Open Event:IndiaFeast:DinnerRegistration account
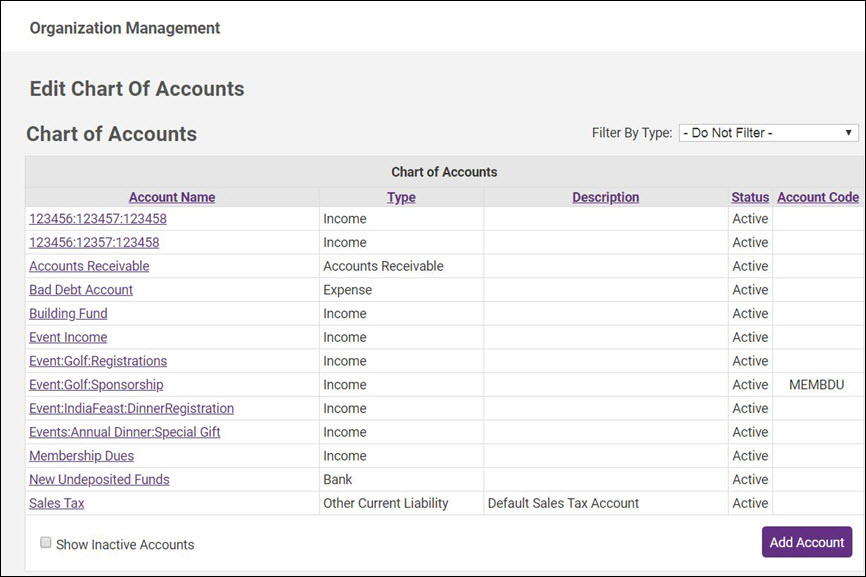 pyautogui.click(x=131, y=408)
